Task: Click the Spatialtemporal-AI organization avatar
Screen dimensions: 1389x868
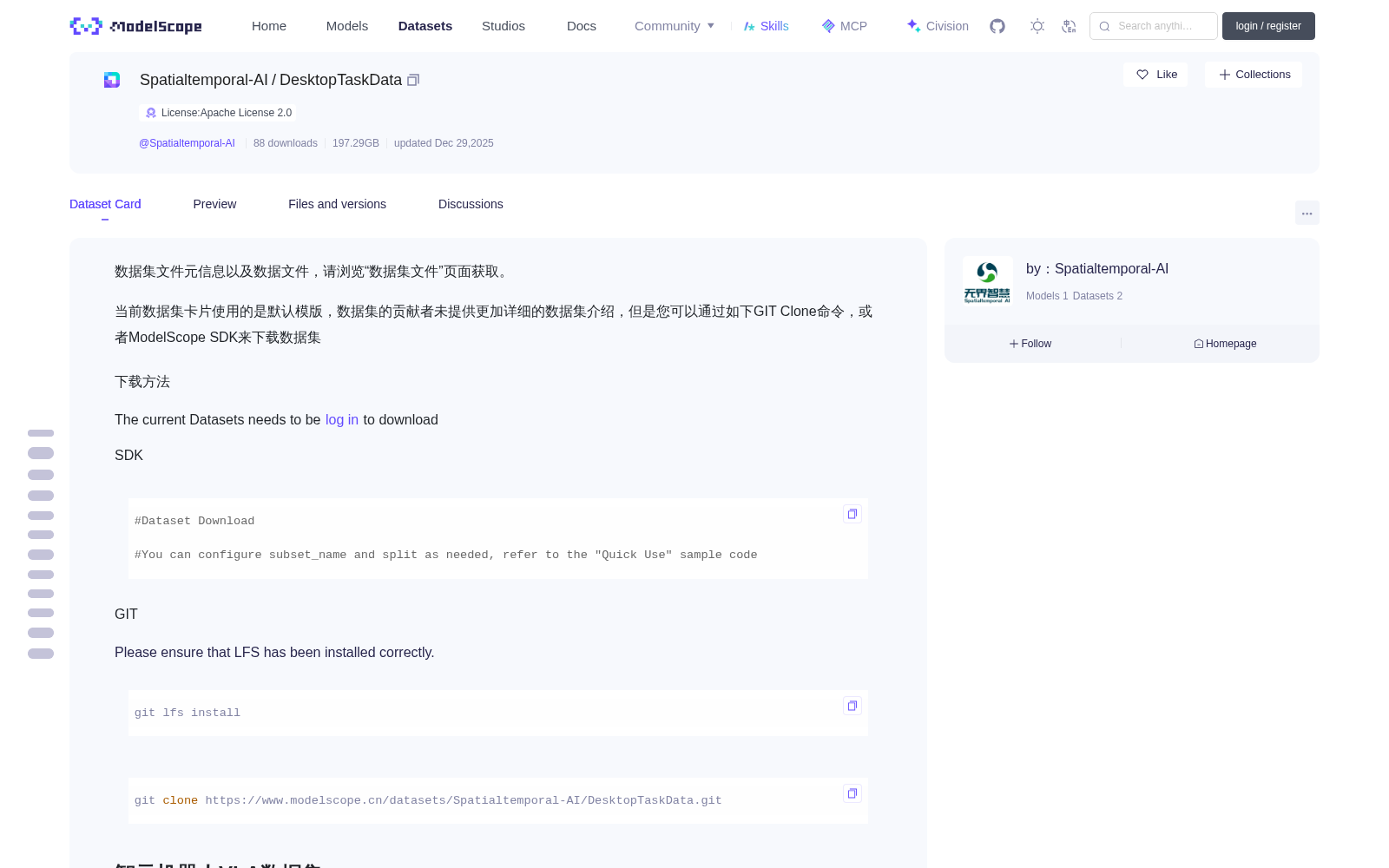Action: coord(987,280)
